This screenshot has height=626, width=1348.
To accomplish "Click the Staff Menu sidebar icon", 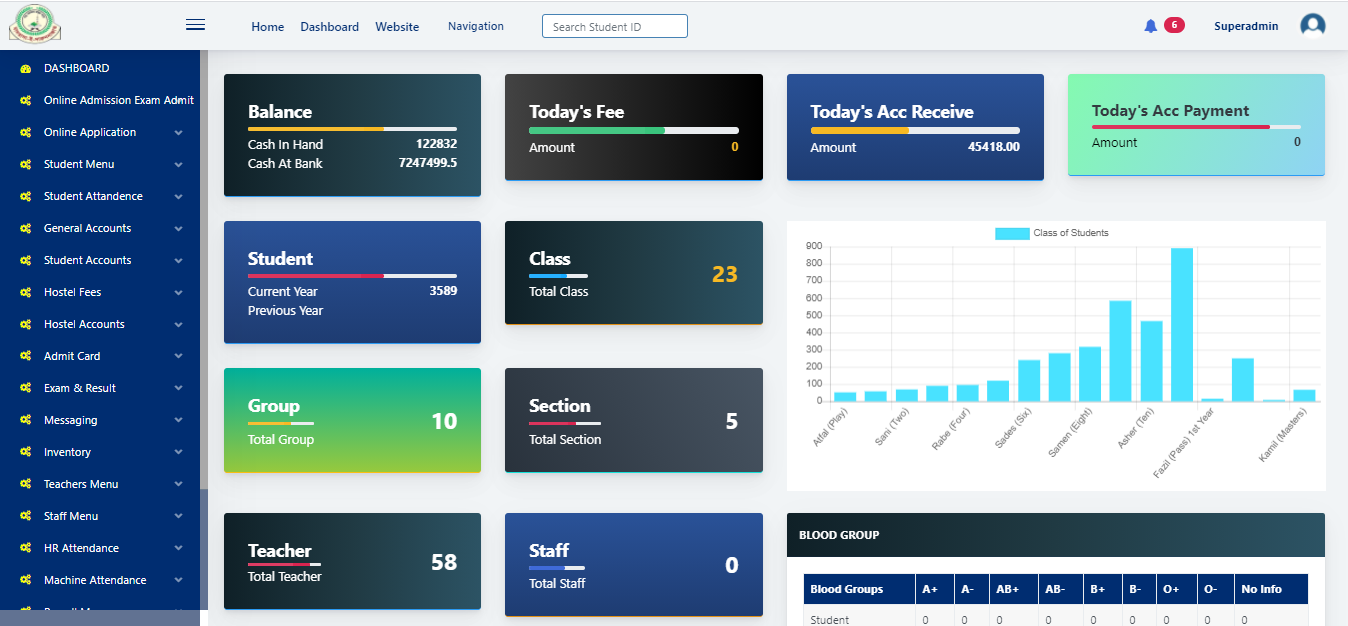I will [x=25, y=517].
